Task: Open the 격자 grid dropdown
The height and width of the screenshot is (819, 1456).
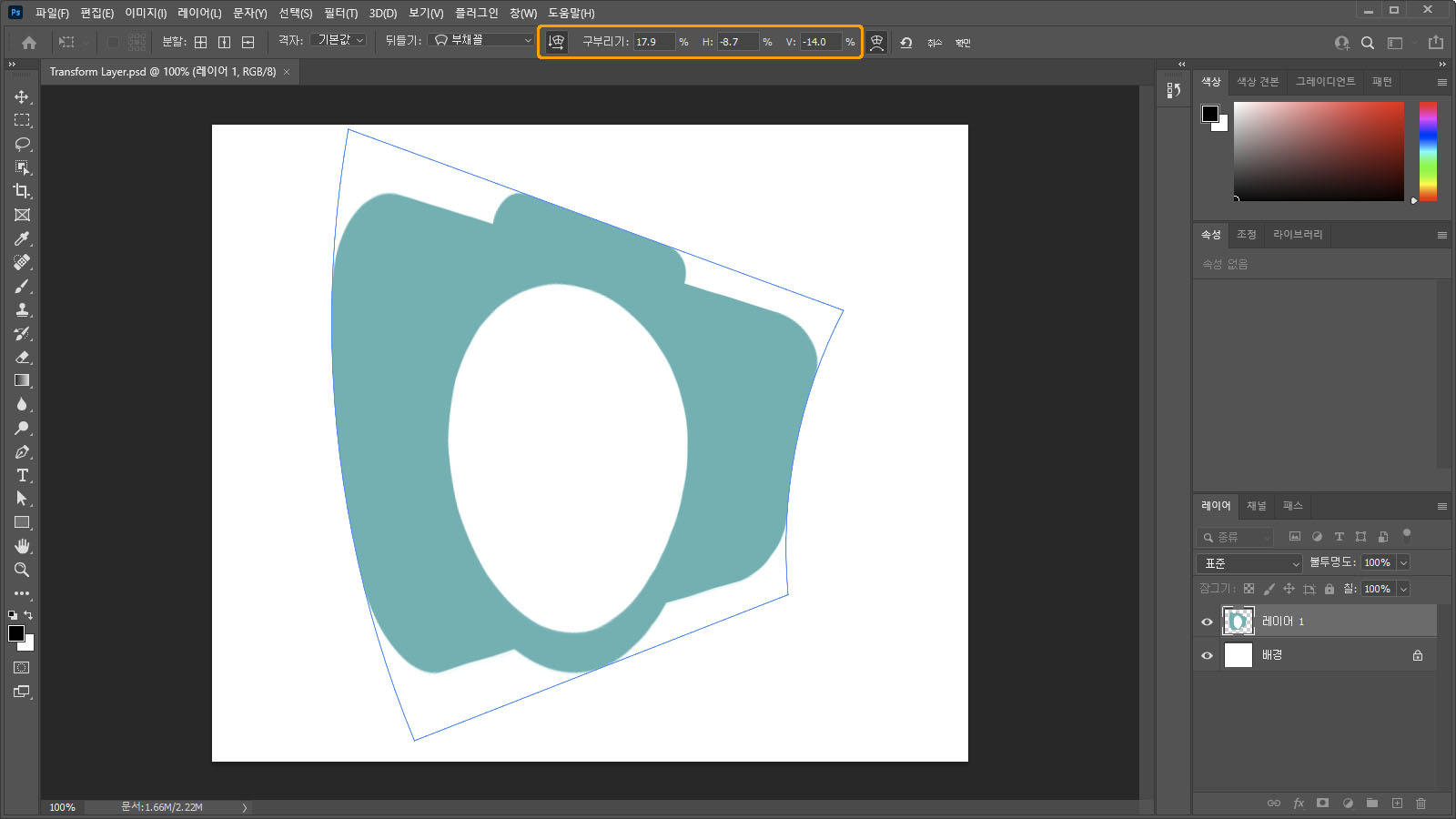Action: pos(339,40)
